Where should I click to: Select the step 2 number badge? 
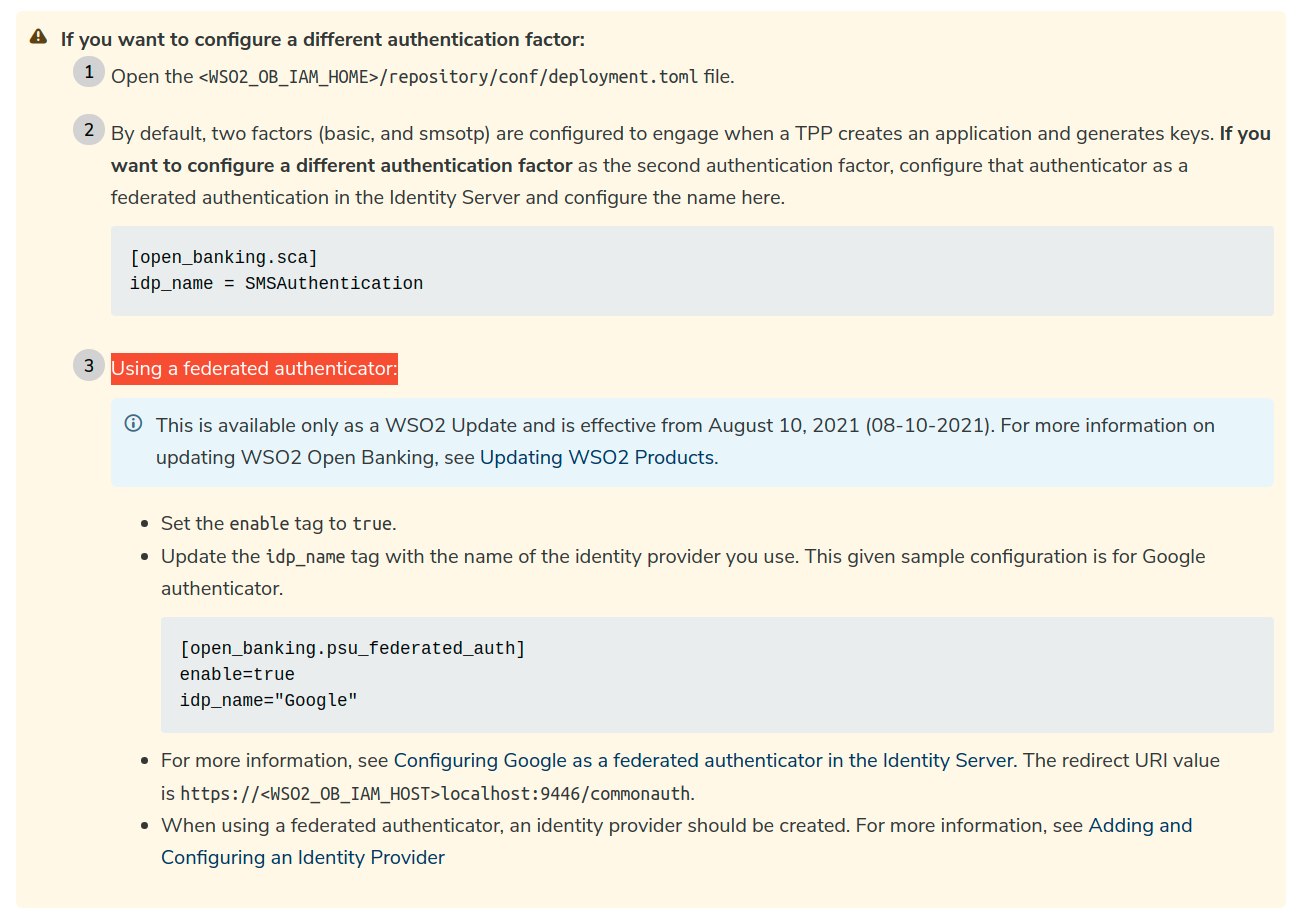pyautogui.click(x=88, y=128)
